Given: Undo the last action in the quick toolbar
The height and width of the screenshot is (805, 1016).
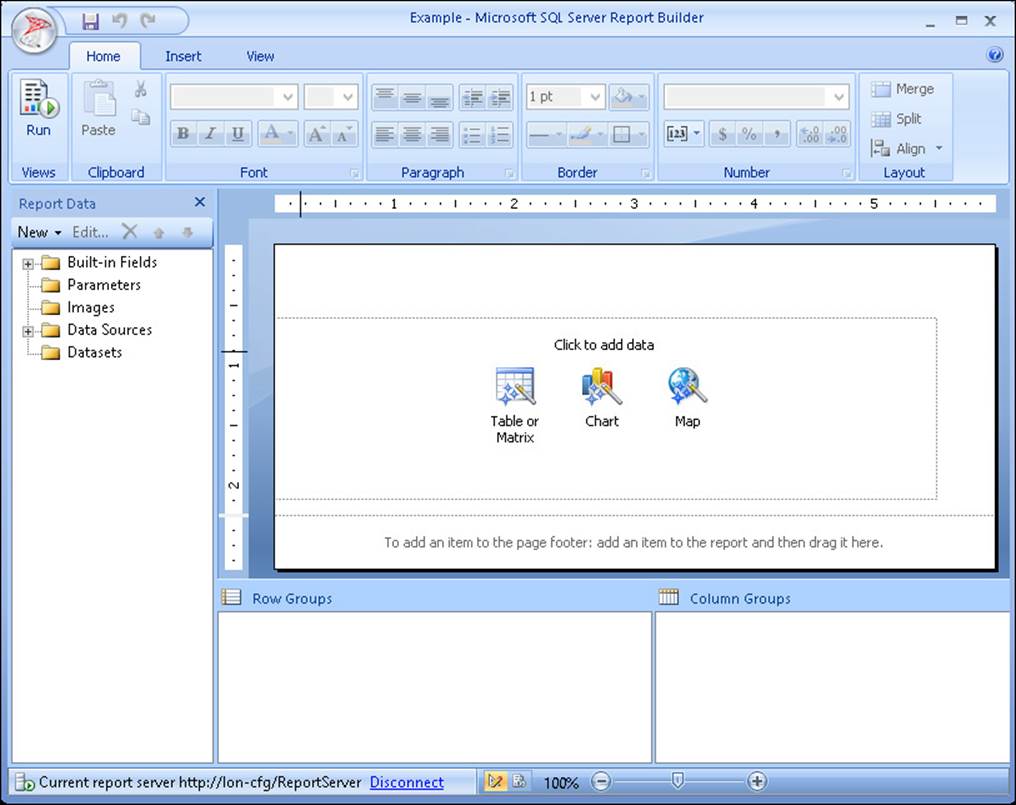Looking at the screenshot, I should 119,21.
